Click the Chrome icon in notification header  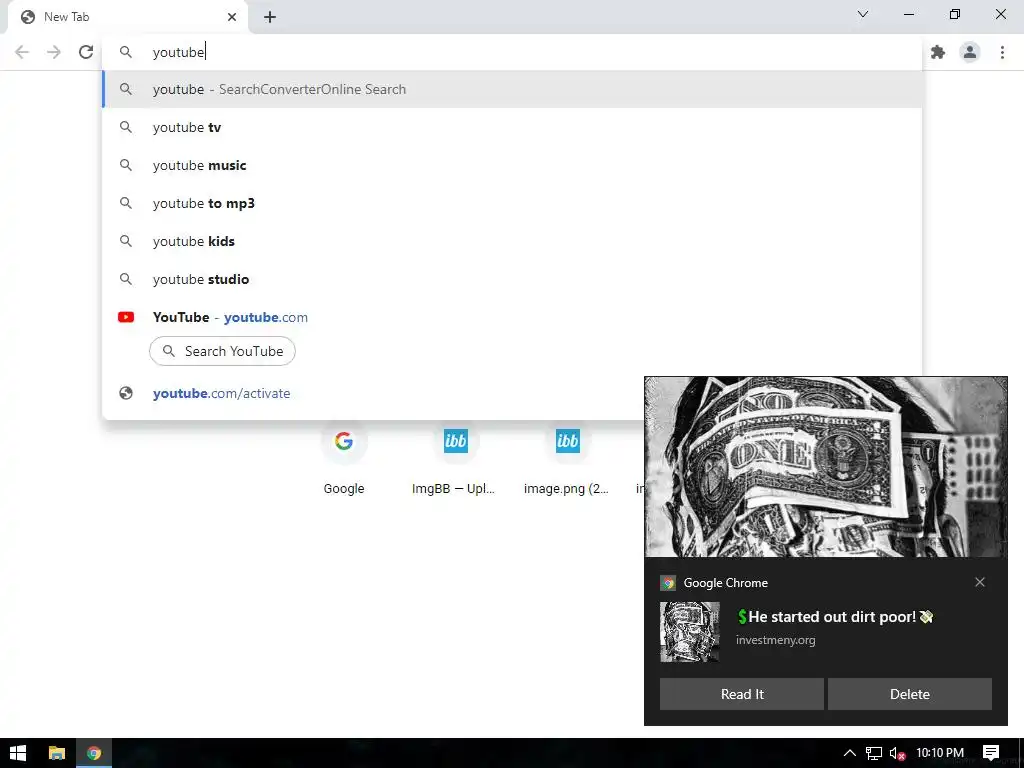[x=667, y=583]
